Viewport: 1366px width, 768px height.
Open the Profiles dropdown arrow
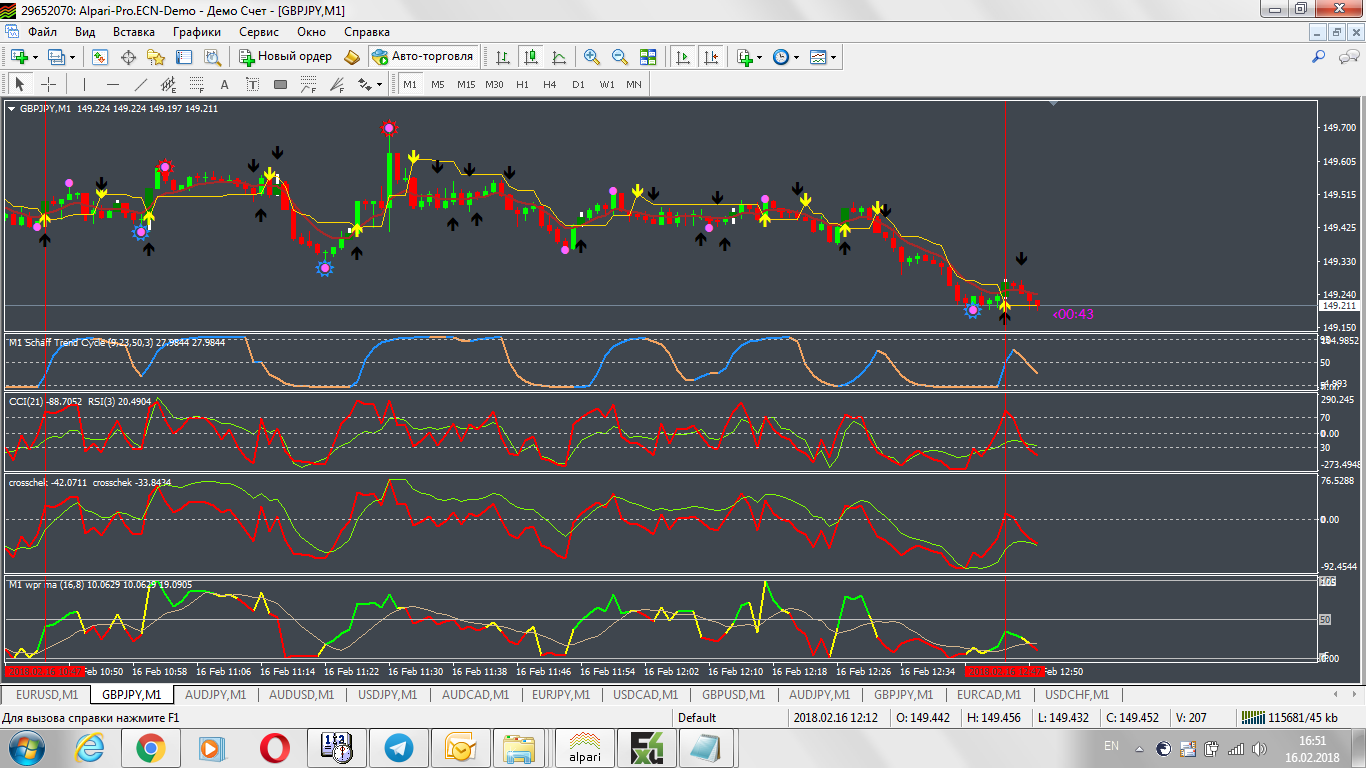[x=72, y=57]
